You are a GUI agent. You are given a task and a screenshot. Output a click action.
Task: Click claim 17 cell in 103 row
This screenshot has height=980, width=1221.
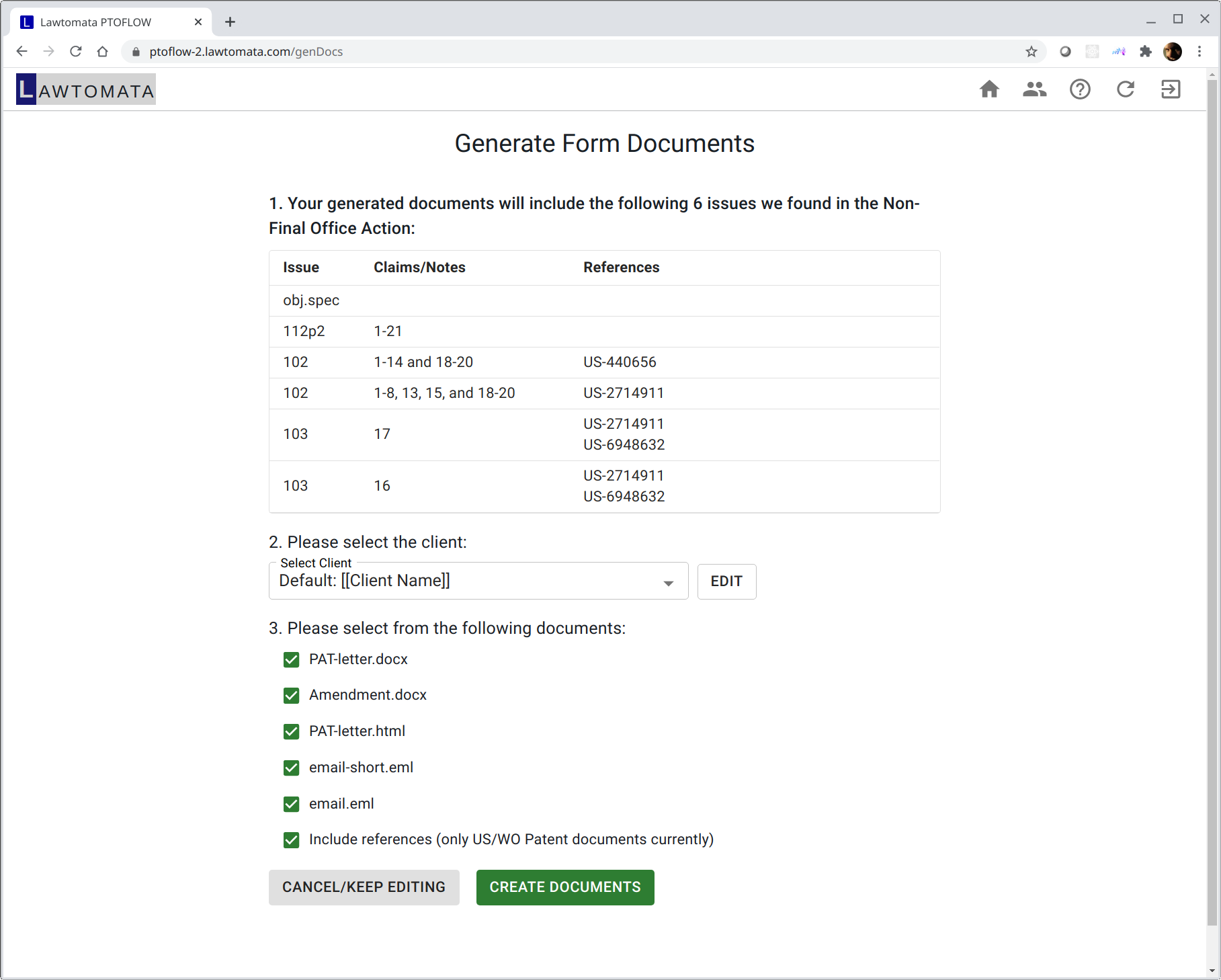coord(382,434)
